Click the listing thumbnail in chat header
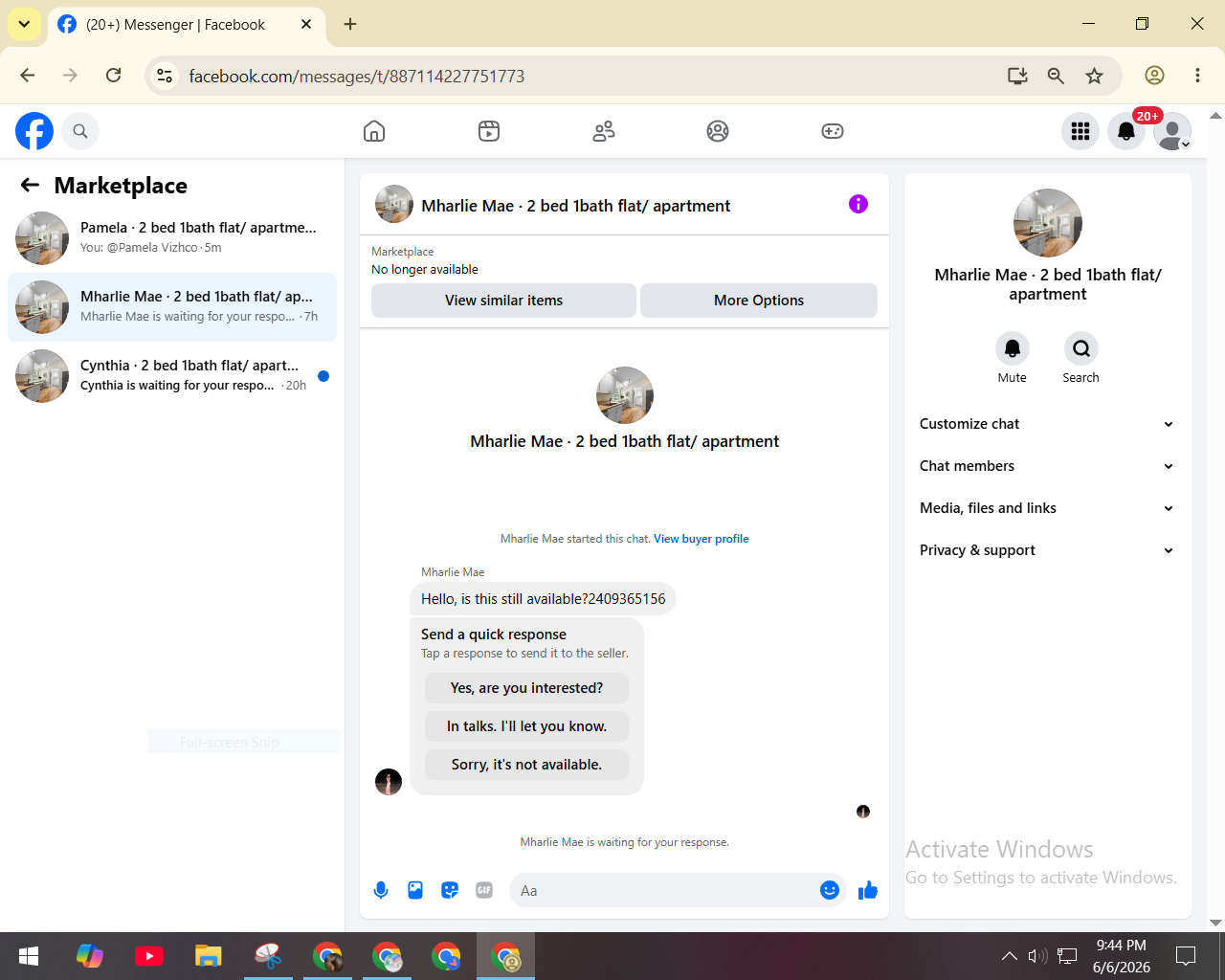Screen dimensions: 1225x980 click(x=394, y=204)
